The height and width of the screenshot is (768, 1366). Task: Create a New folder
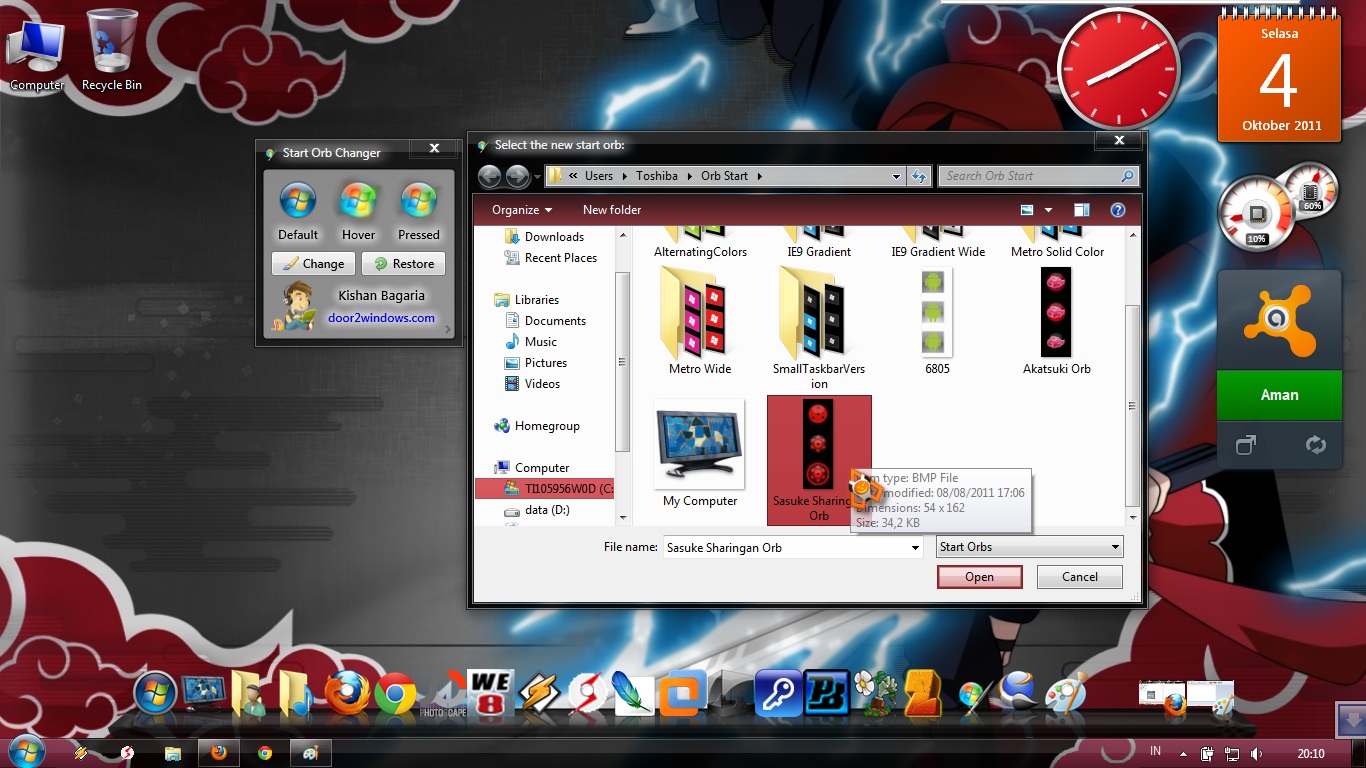612,210
